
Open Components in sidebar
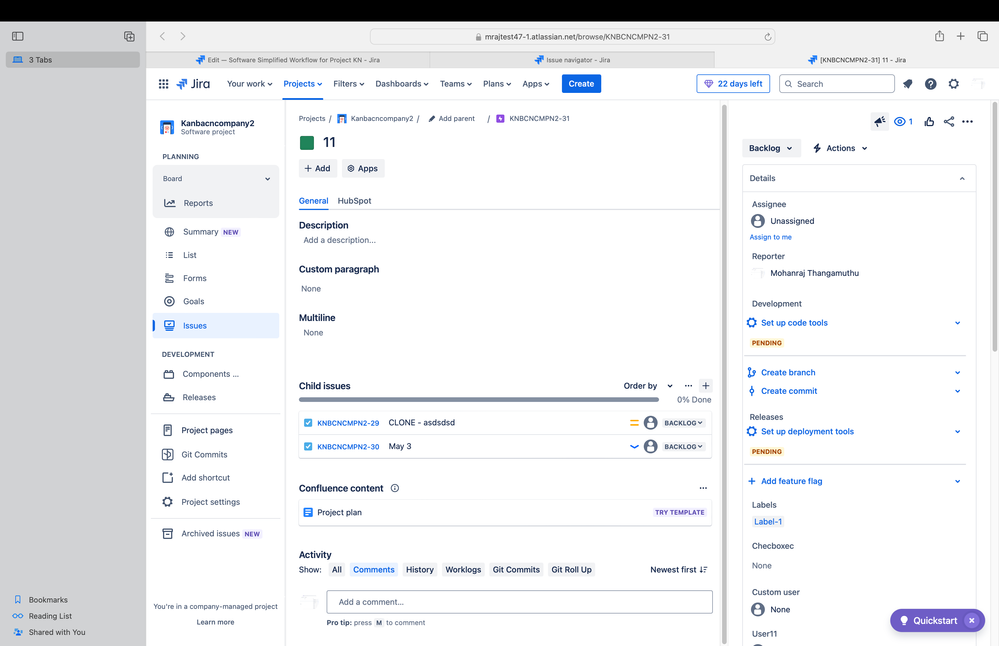(210, 374)
